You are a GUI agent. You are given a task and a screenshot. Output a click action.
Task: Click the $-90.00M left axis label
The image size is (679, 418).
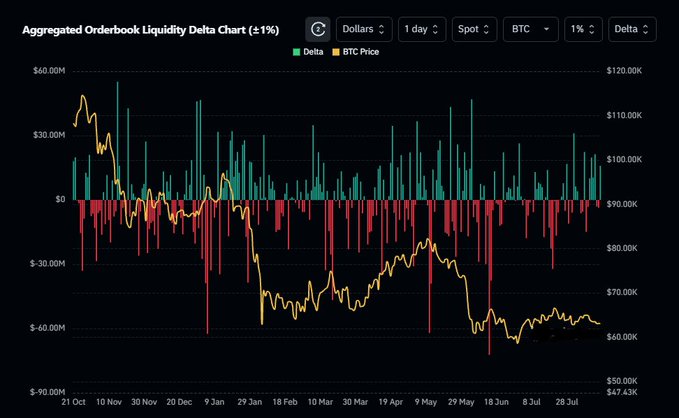point(48,392)
